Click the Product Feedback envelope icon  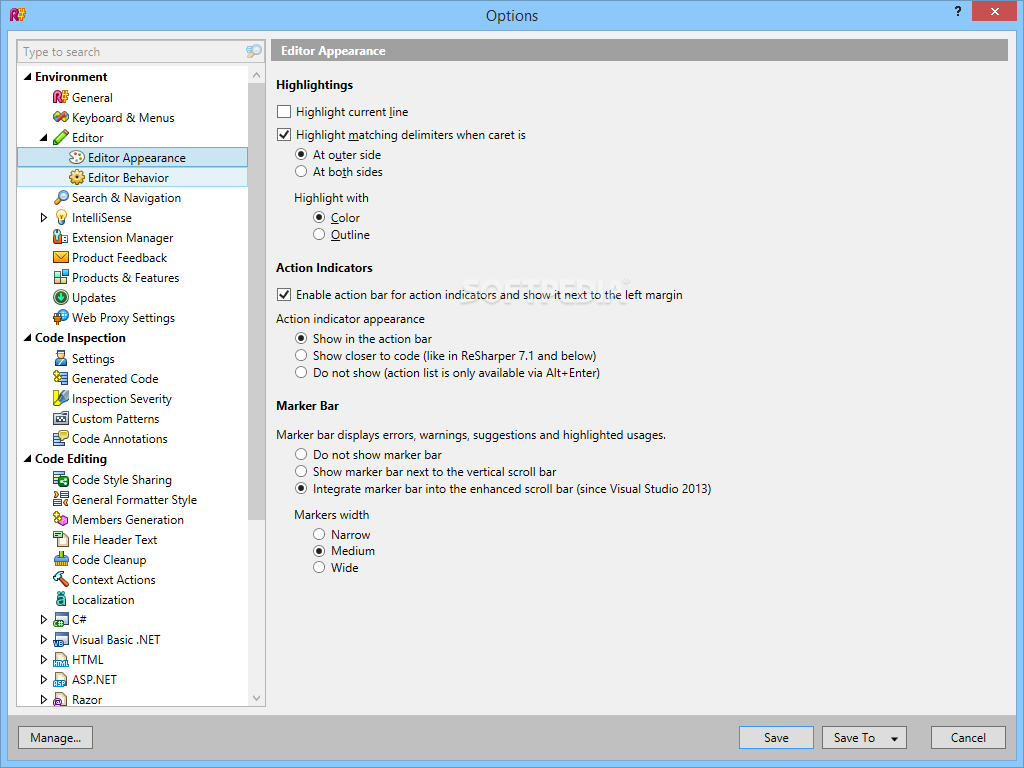(61, 258)
